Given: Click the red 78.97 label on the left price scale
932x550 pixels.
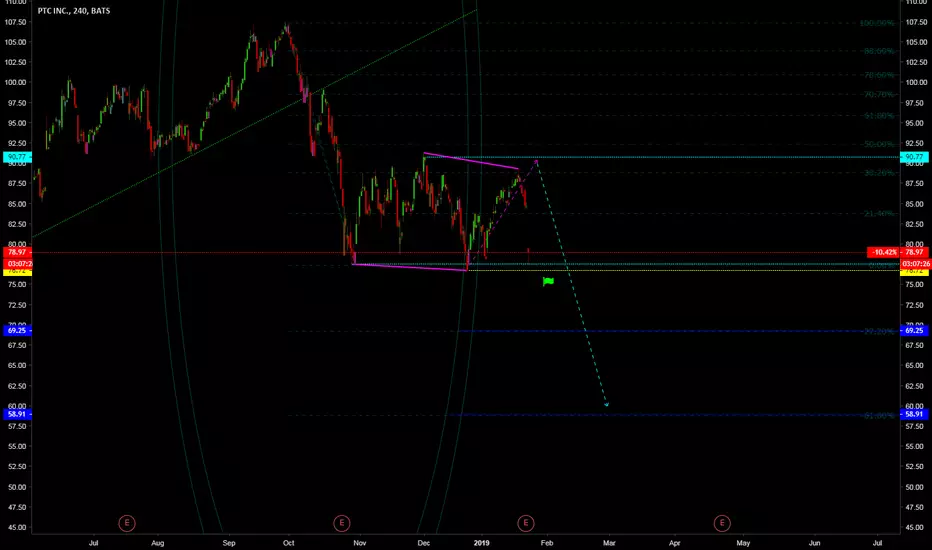Looking at the screenshot, I should [17, 252].
